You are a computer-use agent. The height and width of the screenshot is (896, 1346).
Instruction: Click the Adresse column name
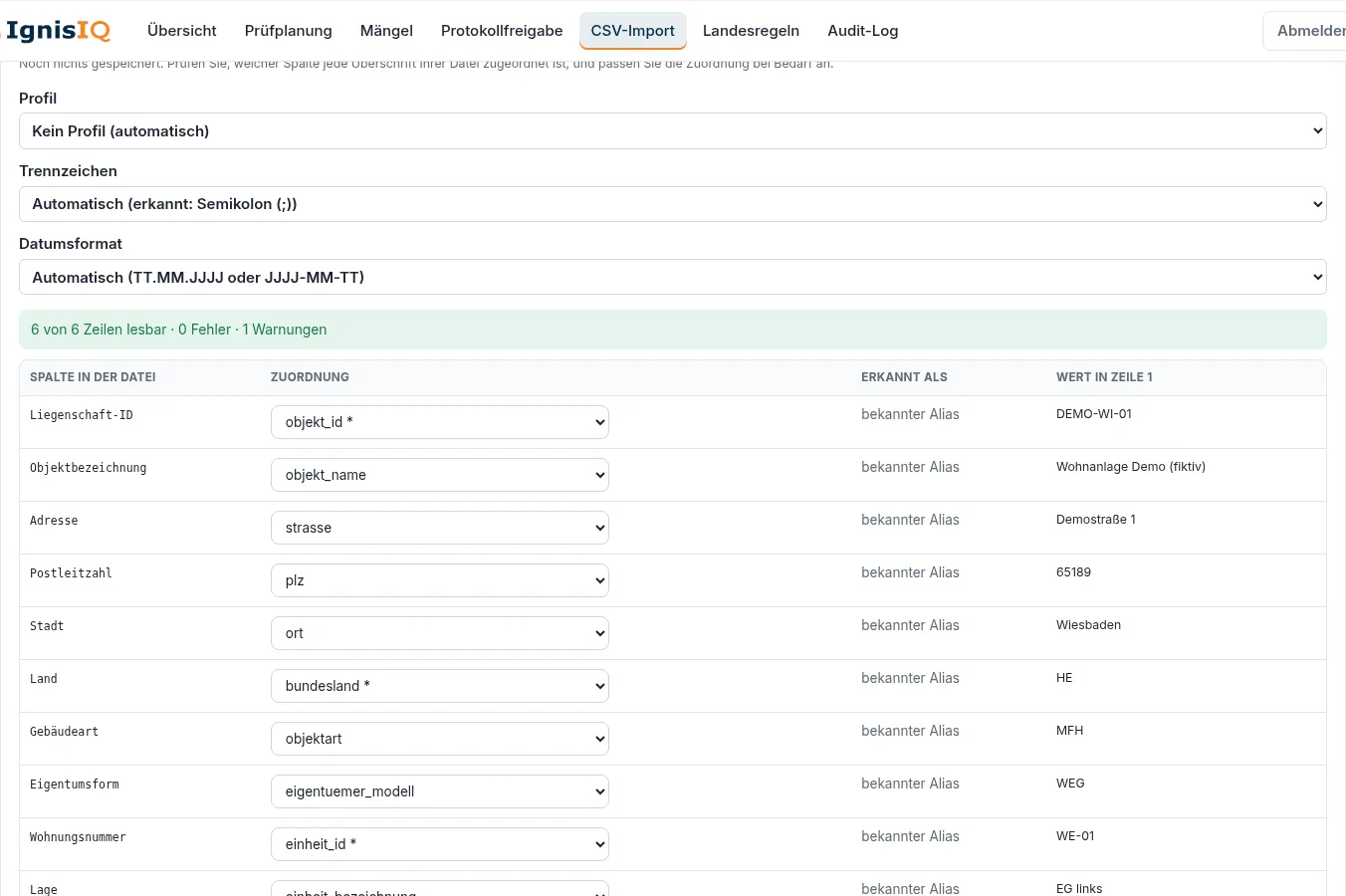pyautogui.click(x=54, y=521)
